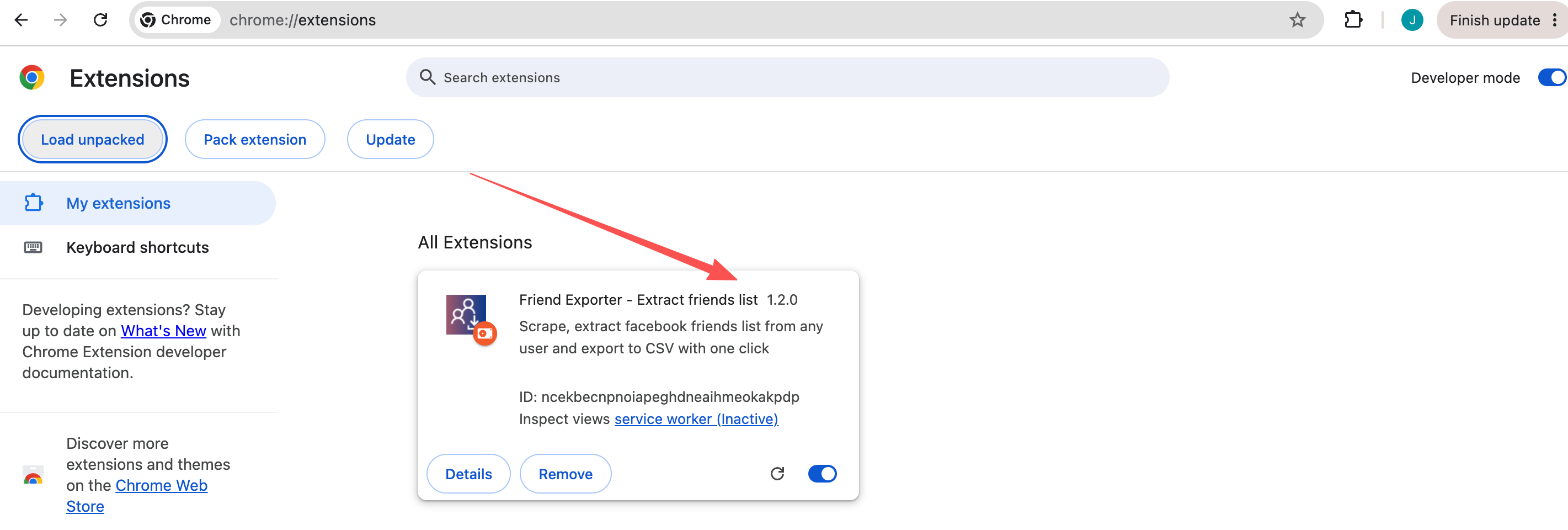The image size is (1568, 530).
Task: Open the J profile avatar
Action: [1412, 20]
